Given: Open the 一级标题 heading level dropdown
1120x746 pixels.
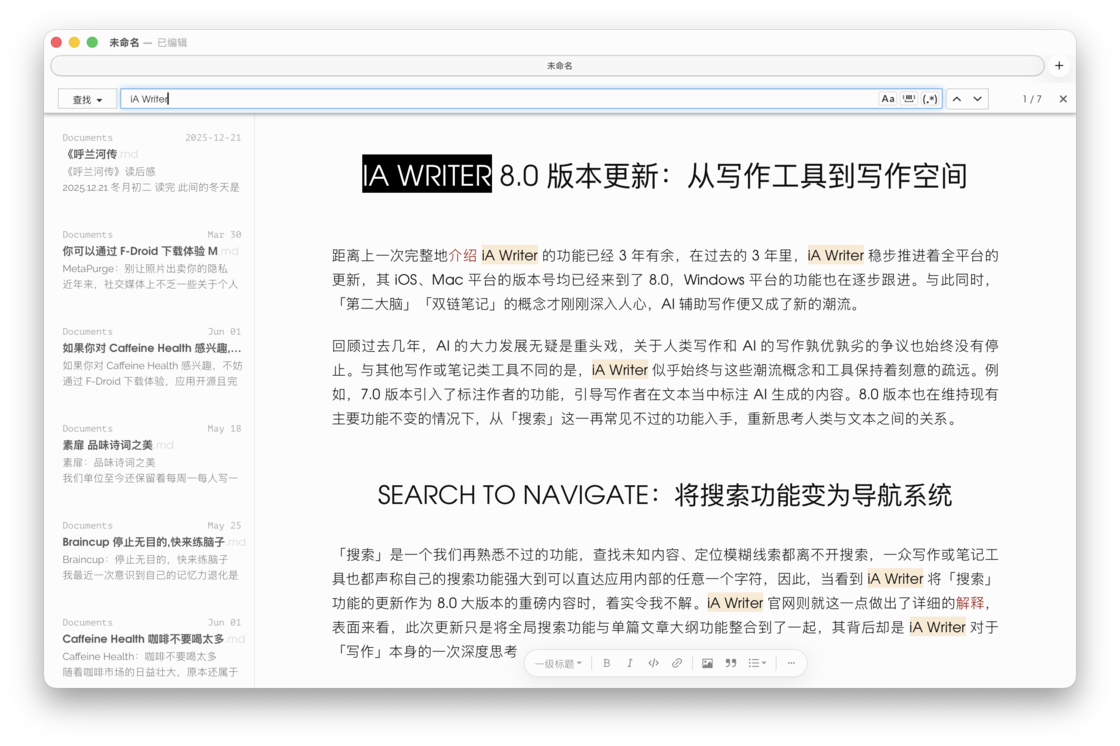Looking at the screenshot, I should [559, 663].
